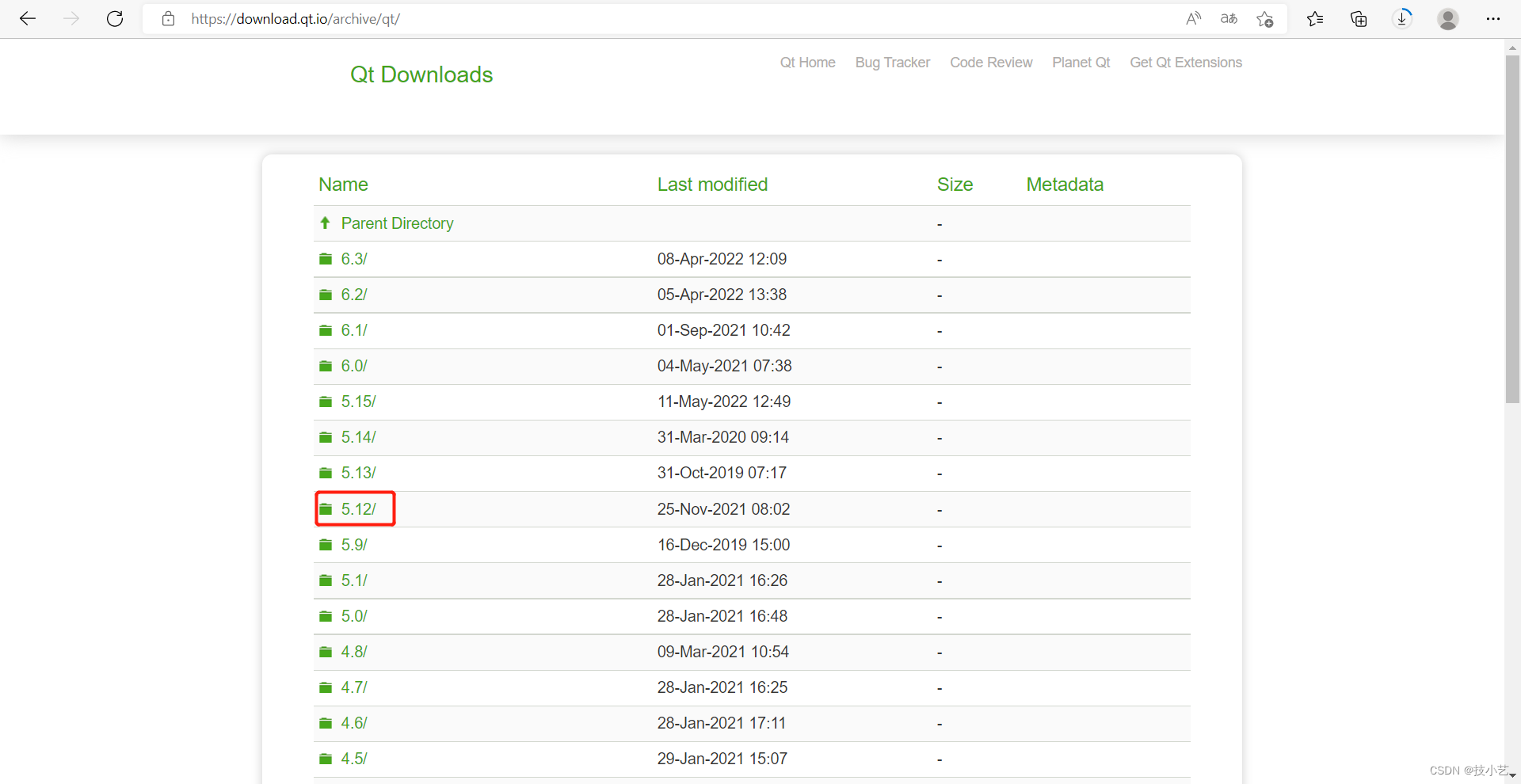The width and height of the screenshot is (1521, 784).
Task: Open the Planet Qt nav link
Action: click(x=1081, y=63)
